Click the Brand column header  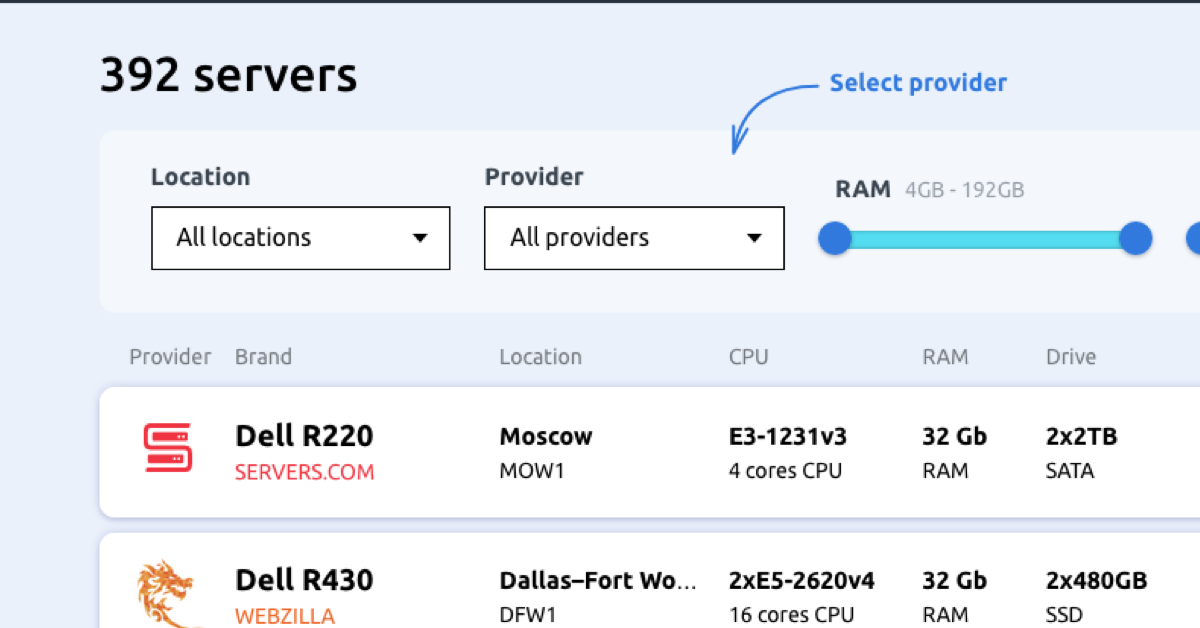coord(263,357)
